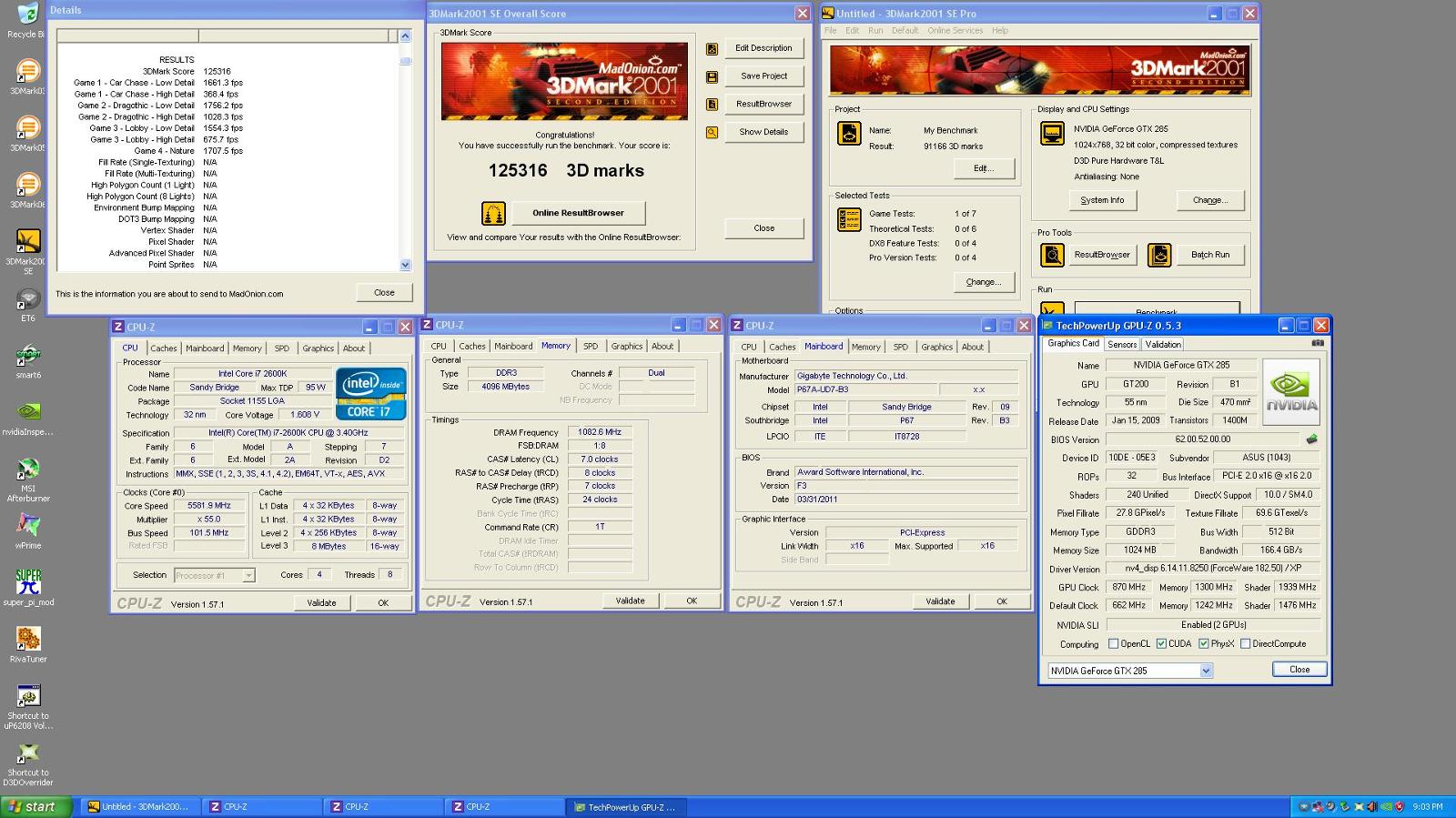
Task: Click the DRAM Frequency value 1082.6 MHz
Action: pos(600,432)
